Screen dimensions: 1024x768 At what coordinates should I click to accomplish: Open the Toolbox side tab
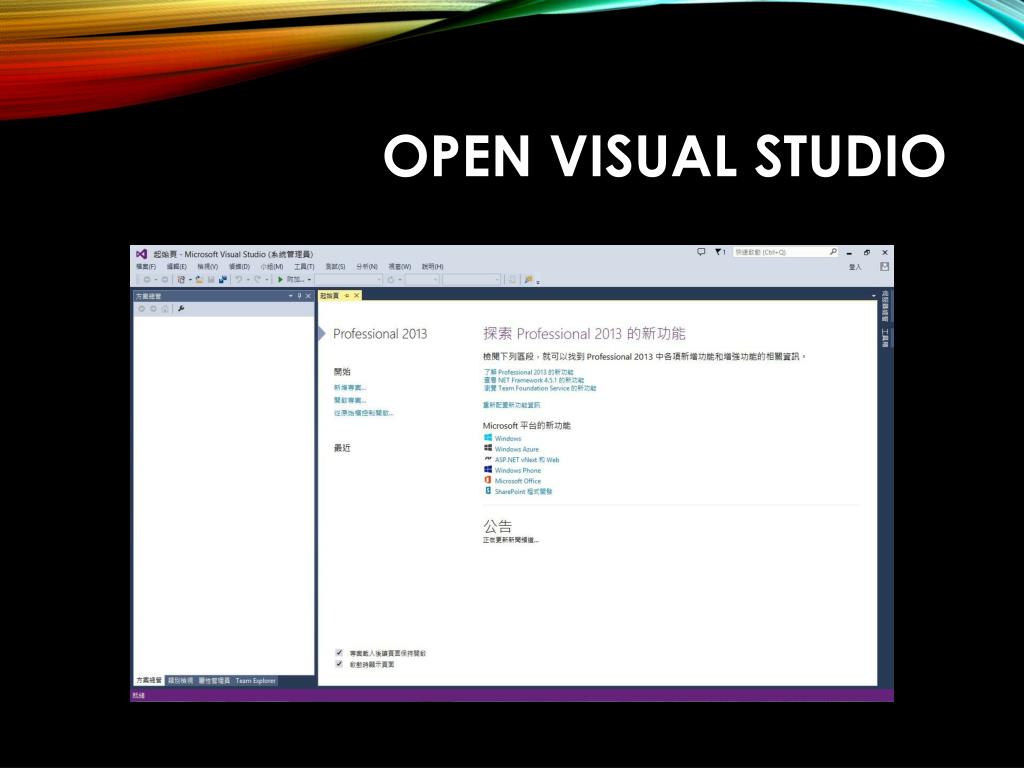point(885,338)
